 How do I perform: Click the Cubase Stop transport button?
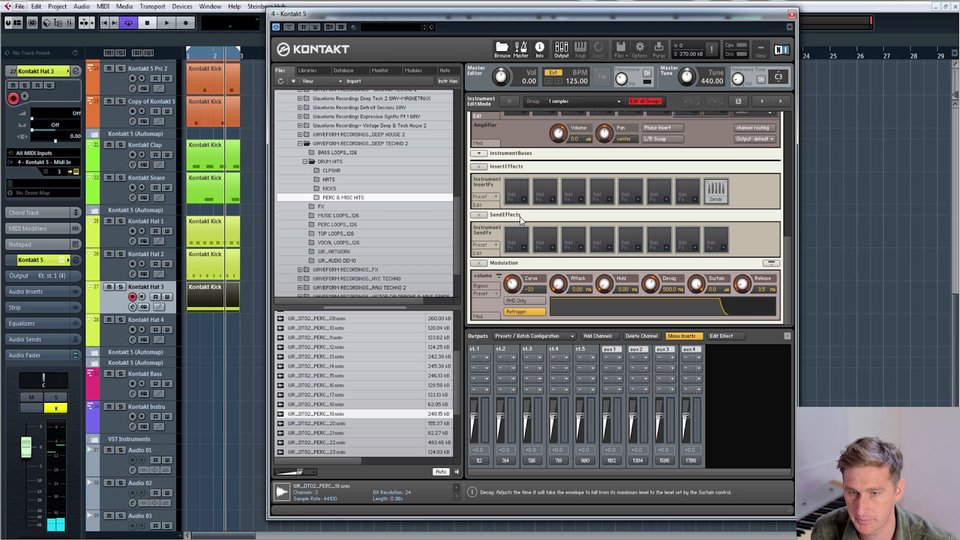point(147,23)
